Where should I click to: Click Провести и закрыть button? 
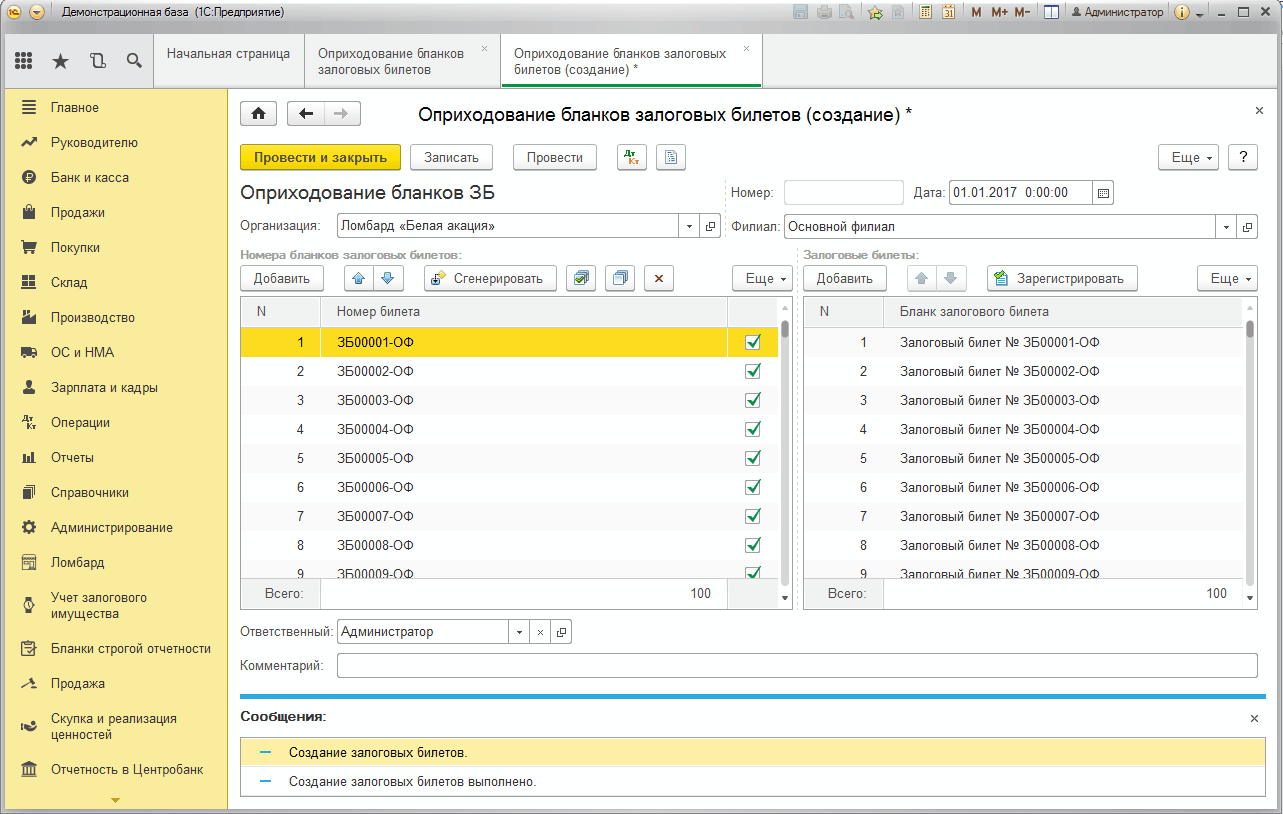click(320, 157)
